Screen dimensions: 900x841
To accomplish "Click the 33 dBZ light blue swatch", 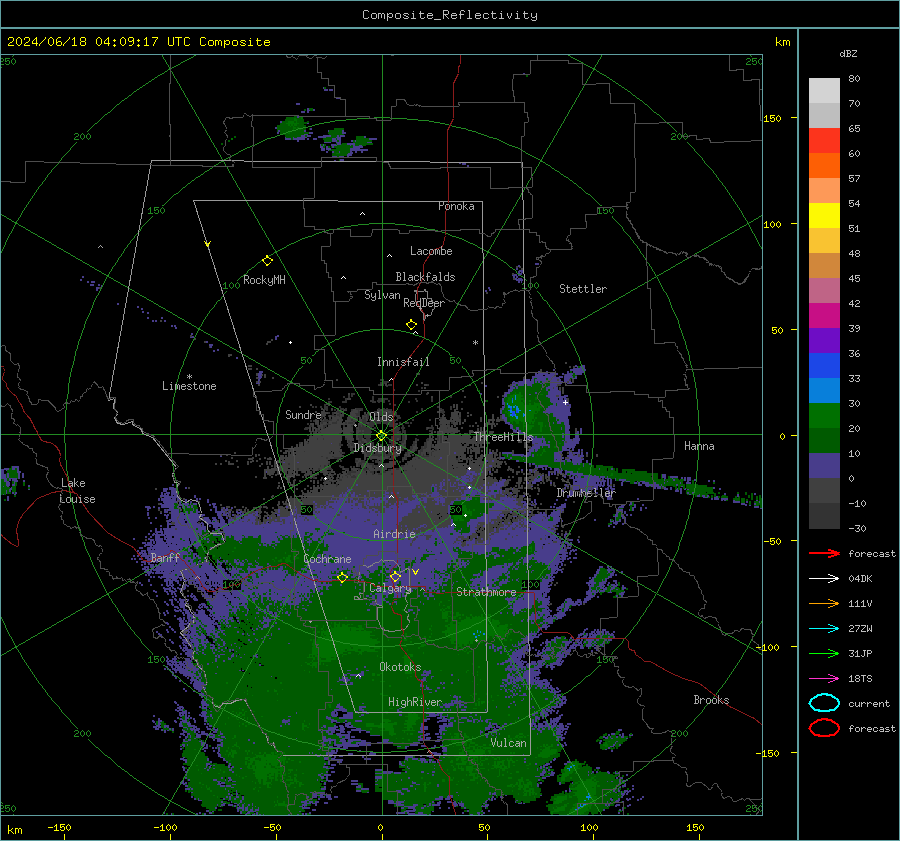I will (x=824, y=390).
